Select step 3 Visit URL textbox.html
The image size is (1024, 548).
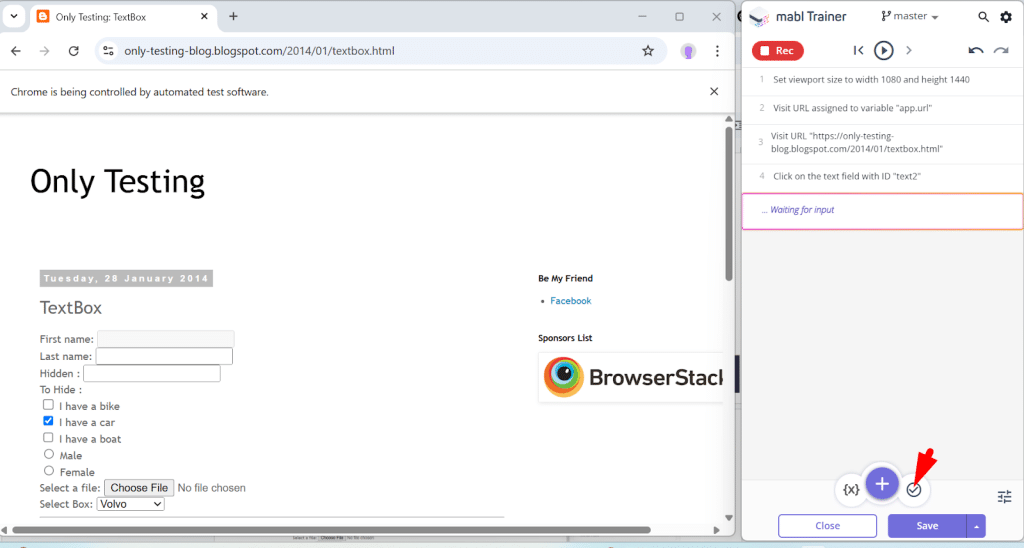coord(882,142)
